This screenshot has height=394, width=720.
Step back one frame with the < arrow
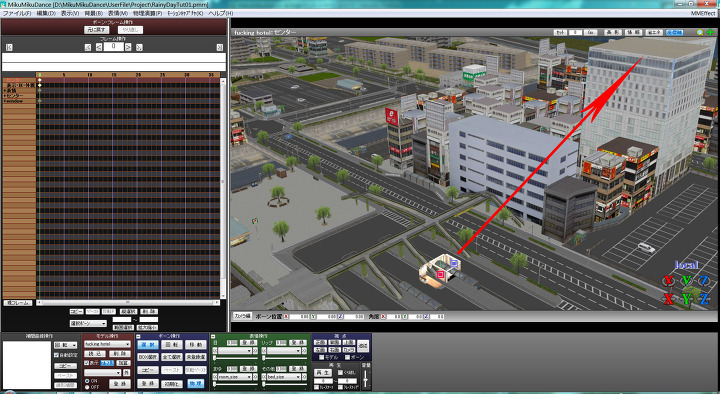click(x=99, y=47)
